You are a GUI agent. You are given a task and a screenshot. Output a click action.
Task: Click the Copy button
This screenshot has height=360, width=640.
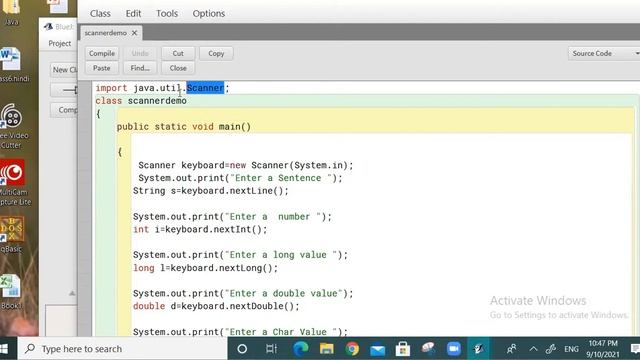216,53
